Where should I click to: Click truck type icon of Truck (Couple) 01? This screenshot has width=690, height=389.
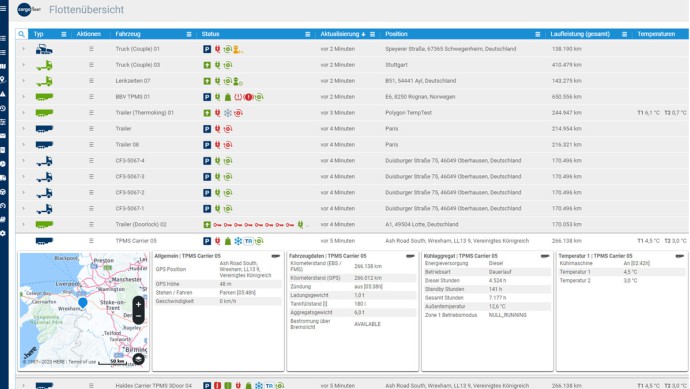[x=44, y=49]
